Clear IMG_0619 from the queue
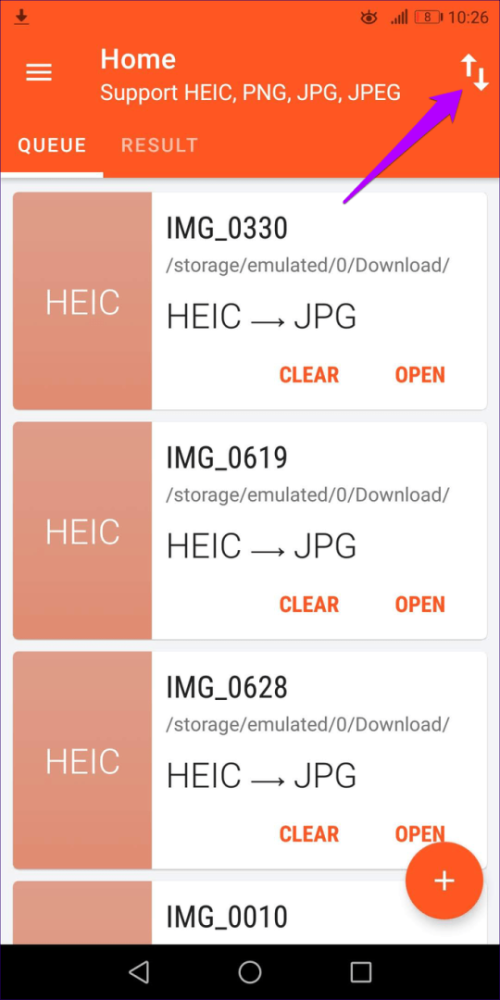The height and width of the screenshot is (1000, 500). coord(309,604)
